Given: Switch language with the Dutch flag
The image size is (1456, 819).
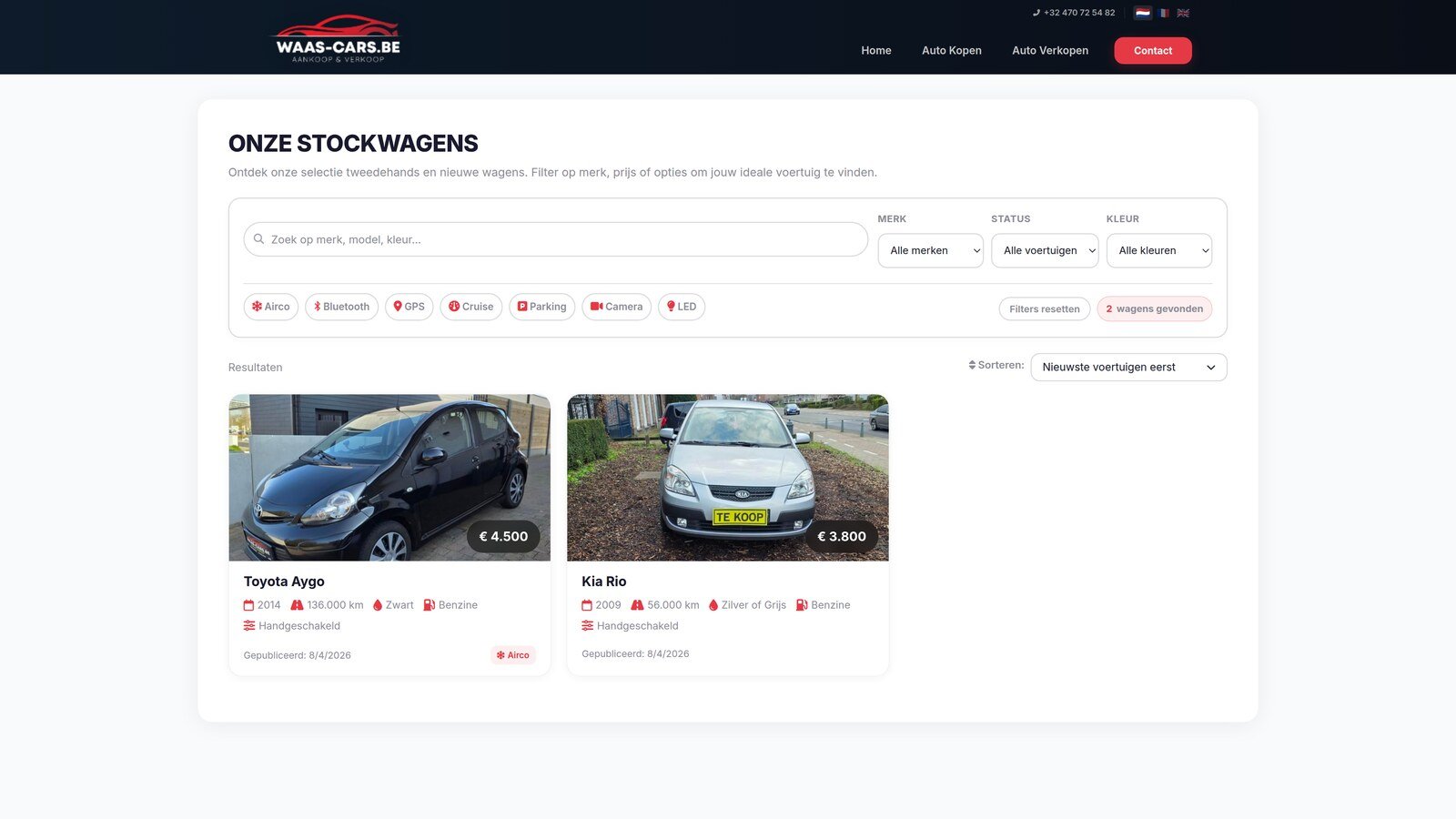Looking at the screenshot, I should 1143,13.
